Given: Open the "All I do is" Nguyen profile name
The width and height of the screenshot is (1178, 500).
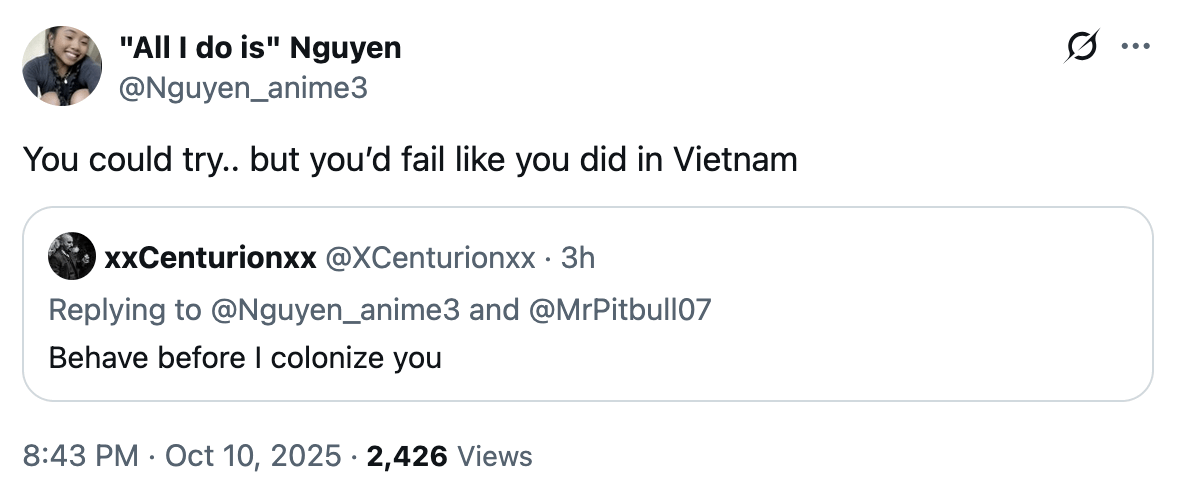Looking at the screenshot, I should pyautogui.click(x=260, y=47).
